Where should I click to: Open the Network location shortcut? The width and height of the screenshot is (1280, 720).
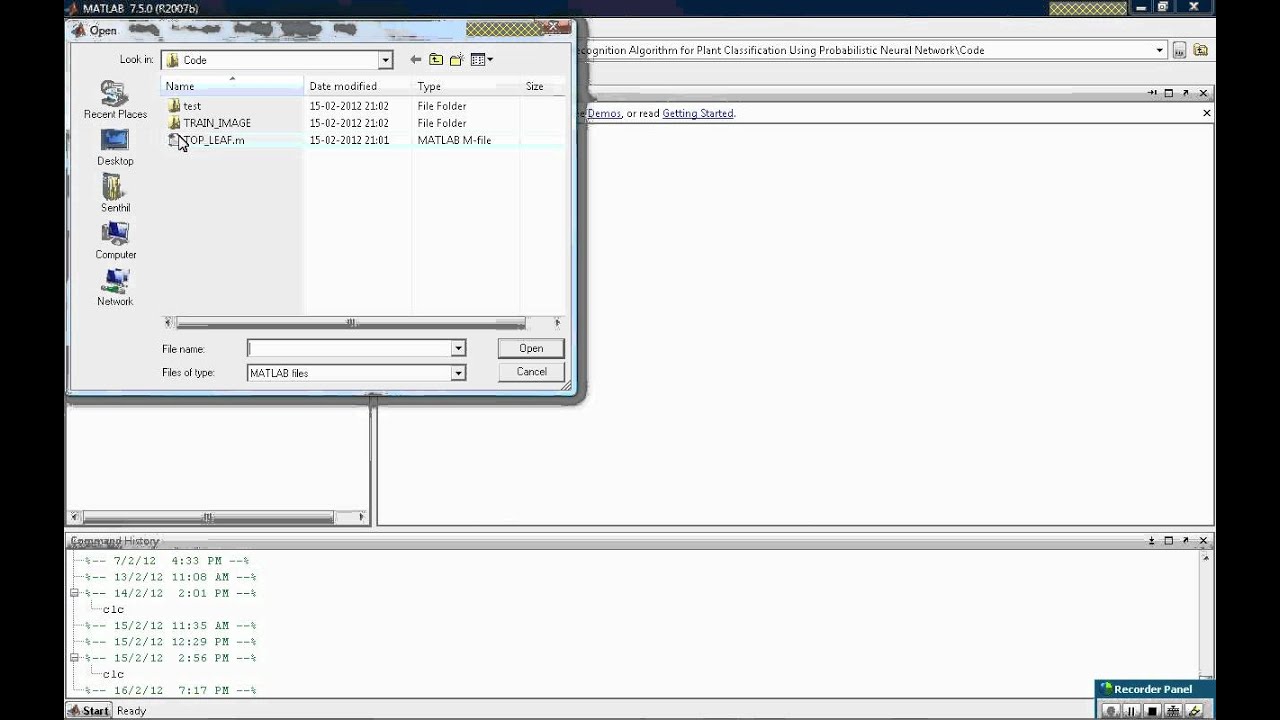coord(115,288)
